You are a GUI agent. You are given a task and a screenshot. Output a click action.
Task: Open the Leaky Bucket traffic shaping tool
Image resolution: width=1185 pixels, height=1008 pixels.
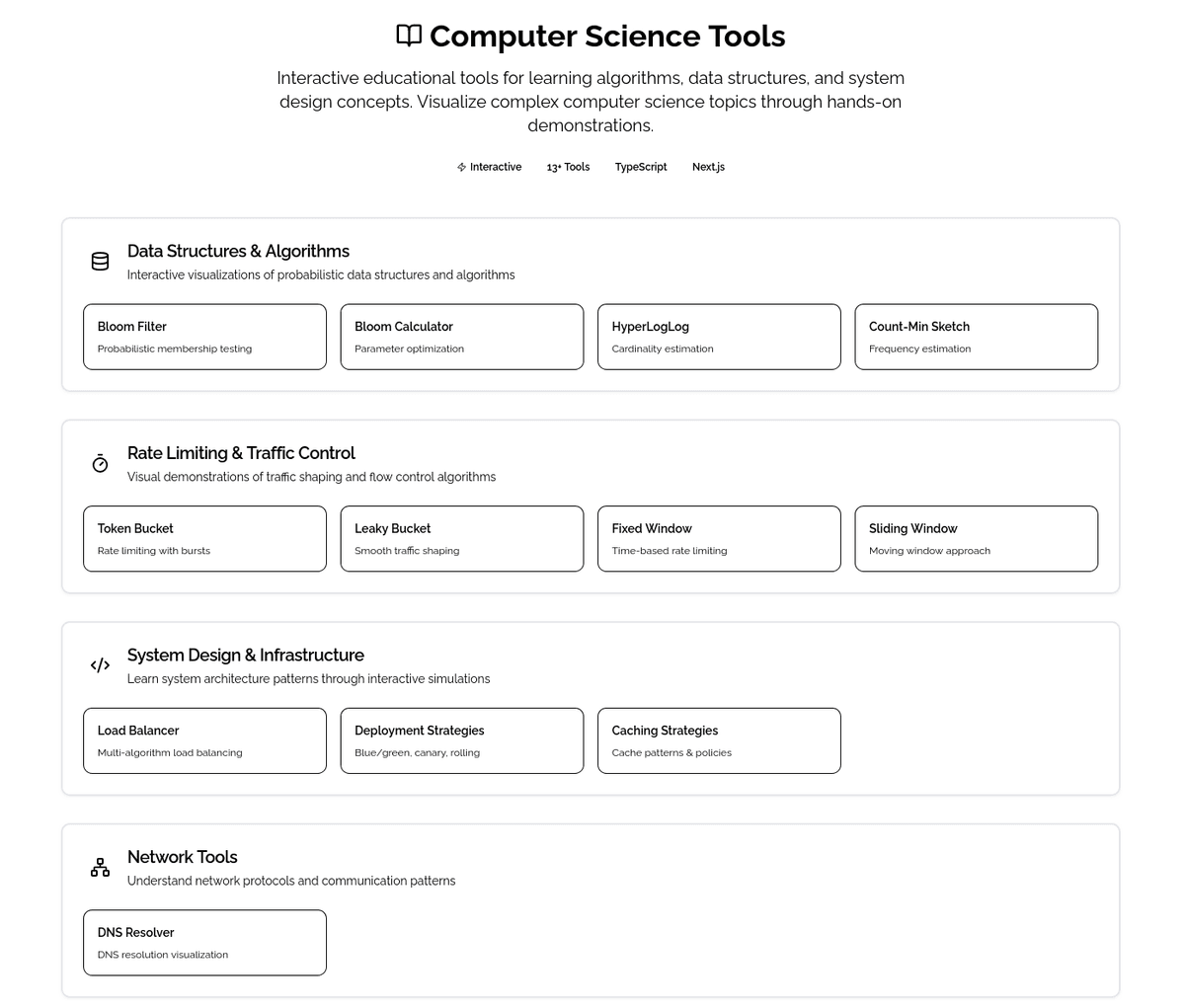click(461, 538)
